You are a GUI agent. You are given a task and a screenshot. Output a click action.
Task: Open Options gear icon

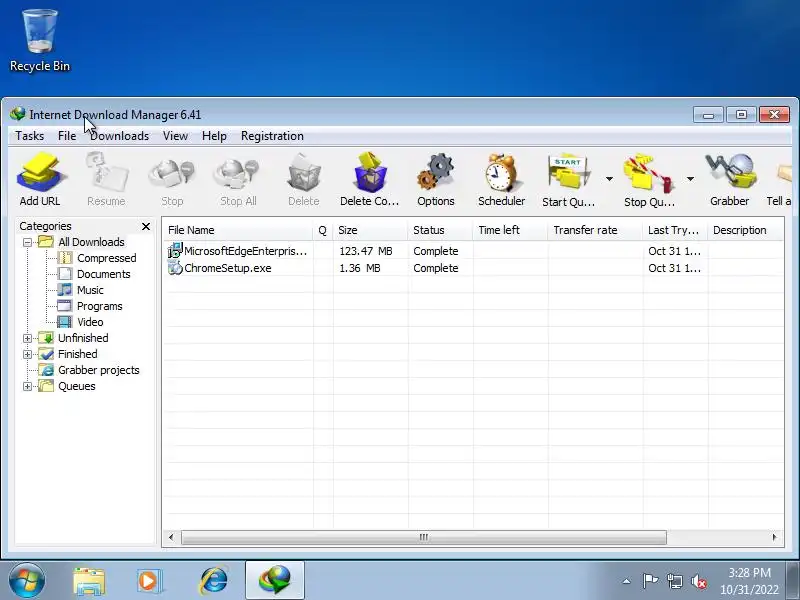(x=435, y=173)
